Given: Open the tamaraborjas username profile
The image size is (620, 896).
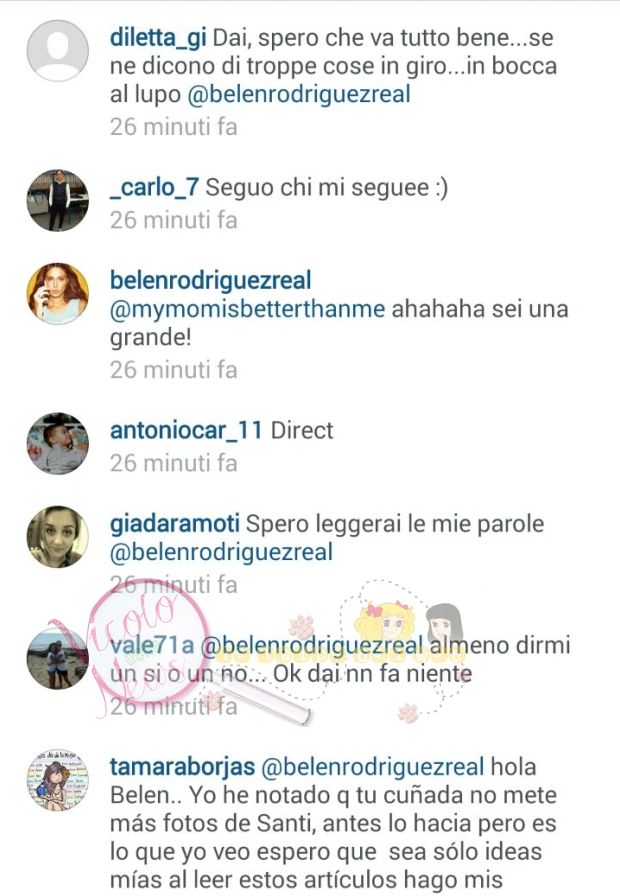Looking at the screenshot, I should point(182,767).
